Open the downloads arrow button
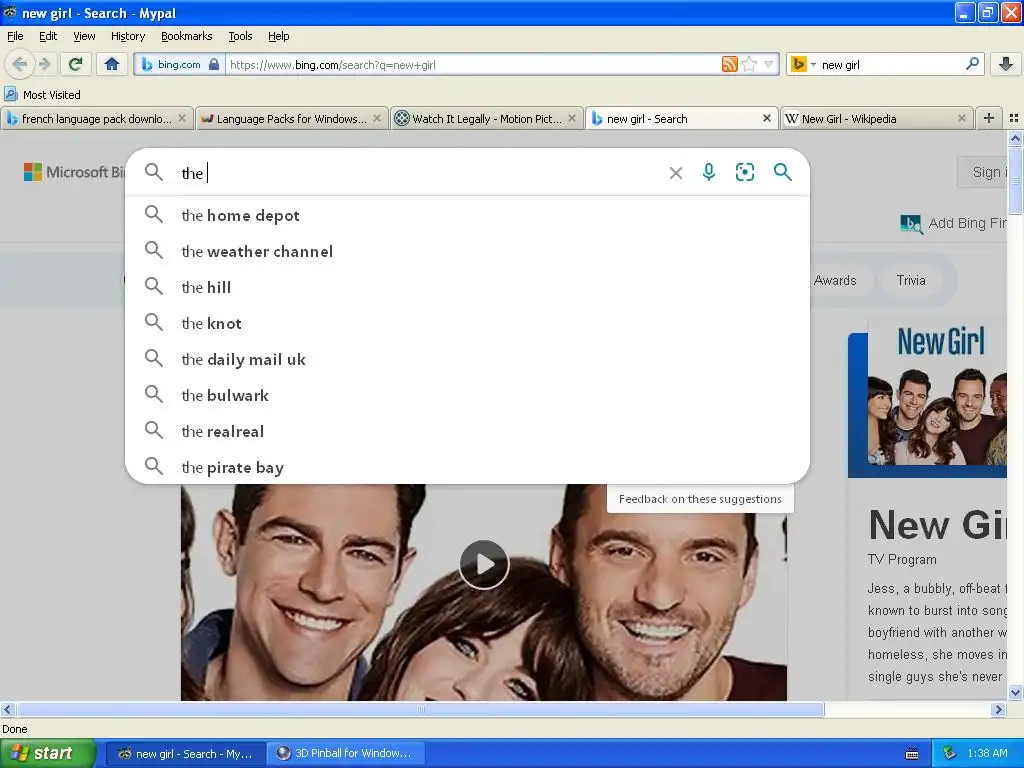The height and width of the screenshot is (768, 1024). coord(1006,64)
